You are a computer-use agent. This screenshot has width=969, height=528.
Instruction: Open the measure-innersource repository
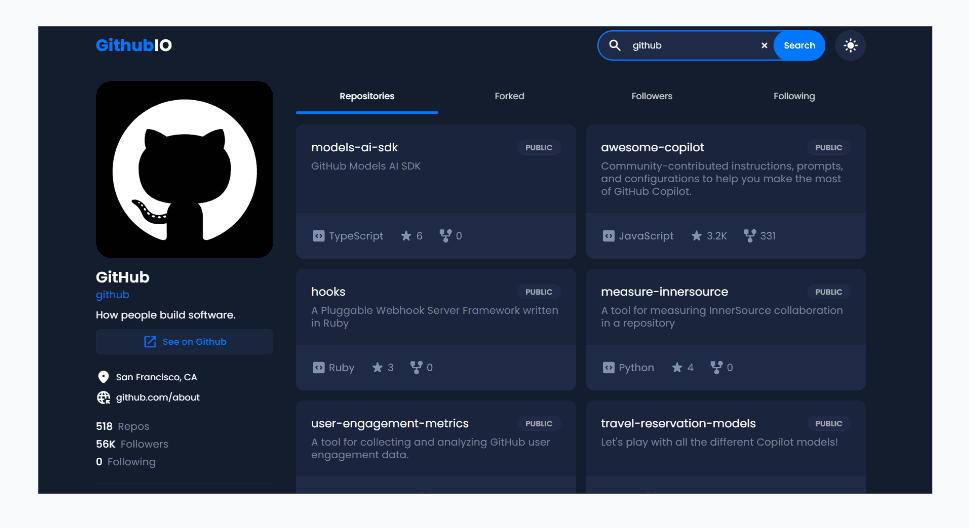click(664, 292)
